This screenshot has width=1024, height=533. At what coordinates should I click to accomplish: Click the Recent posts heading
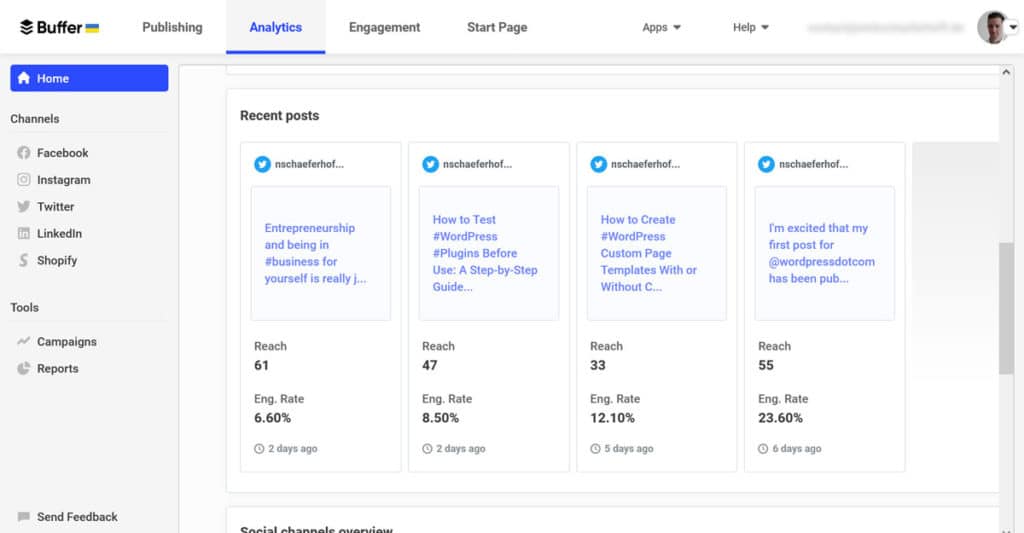[x=280, y=116]
